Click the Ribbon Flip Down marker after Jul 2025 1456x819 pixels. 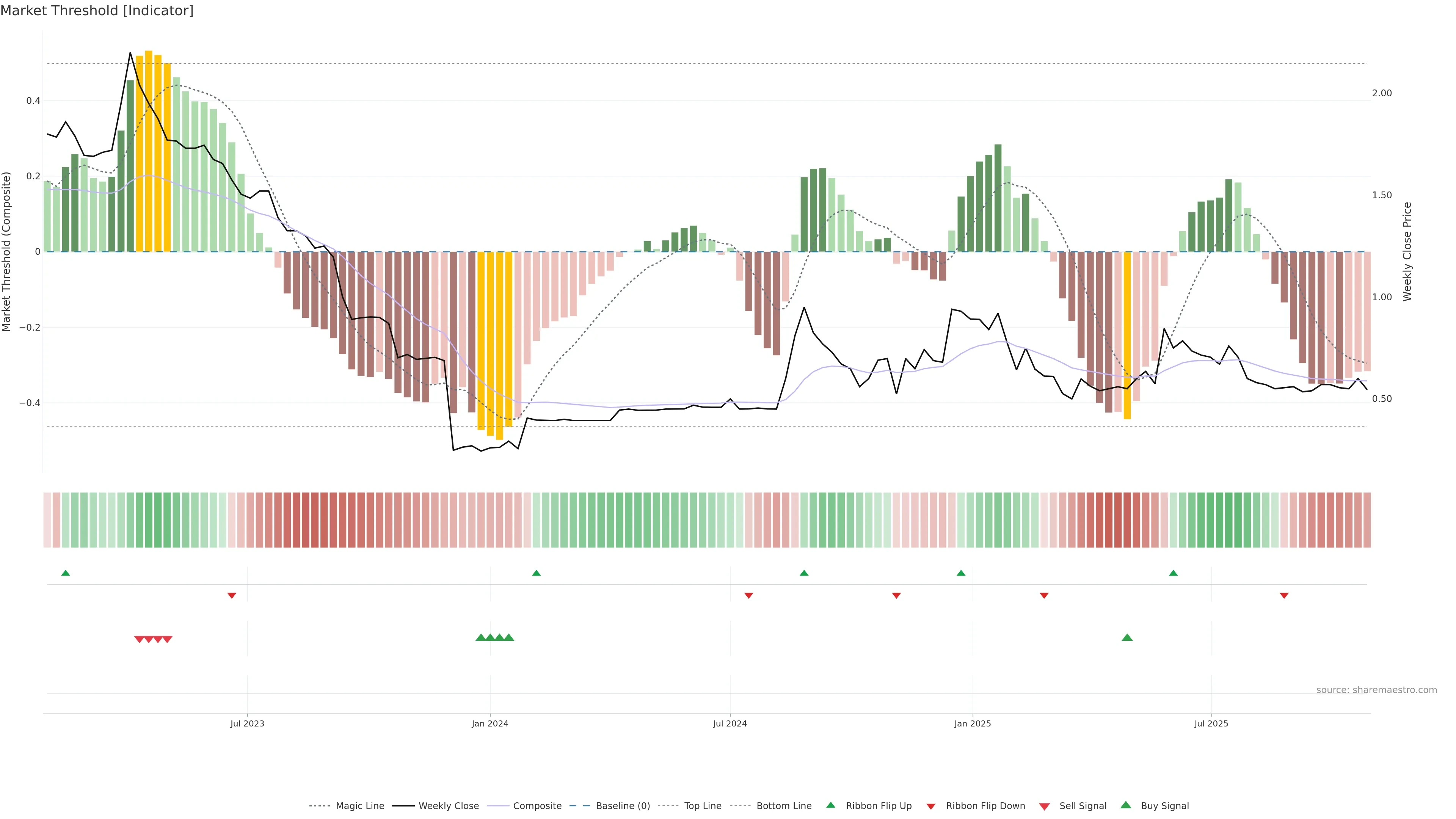pos(1284,595)
